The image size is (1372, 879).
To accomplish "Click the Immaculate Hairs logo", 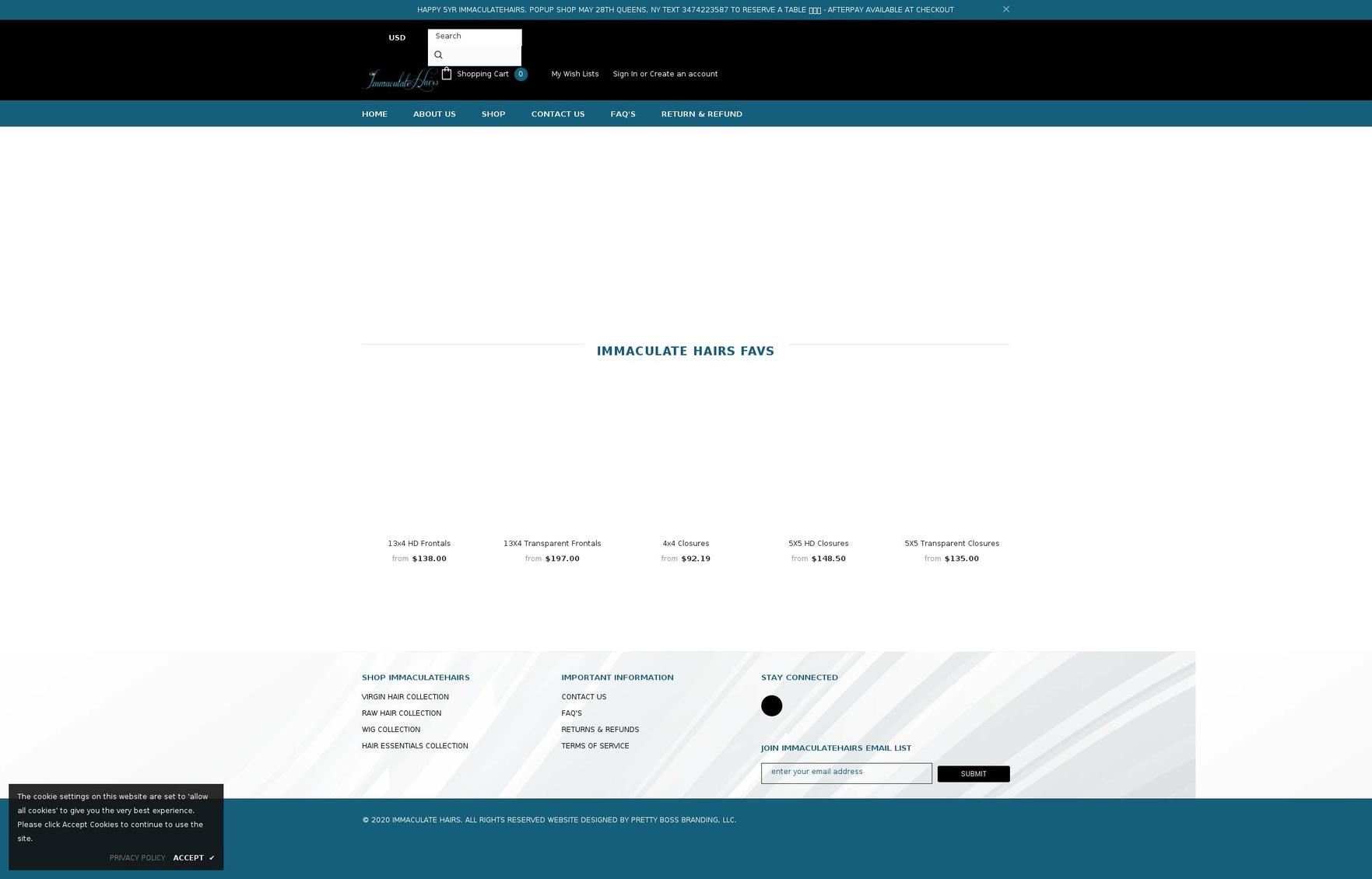I will [x=401, y=79].
